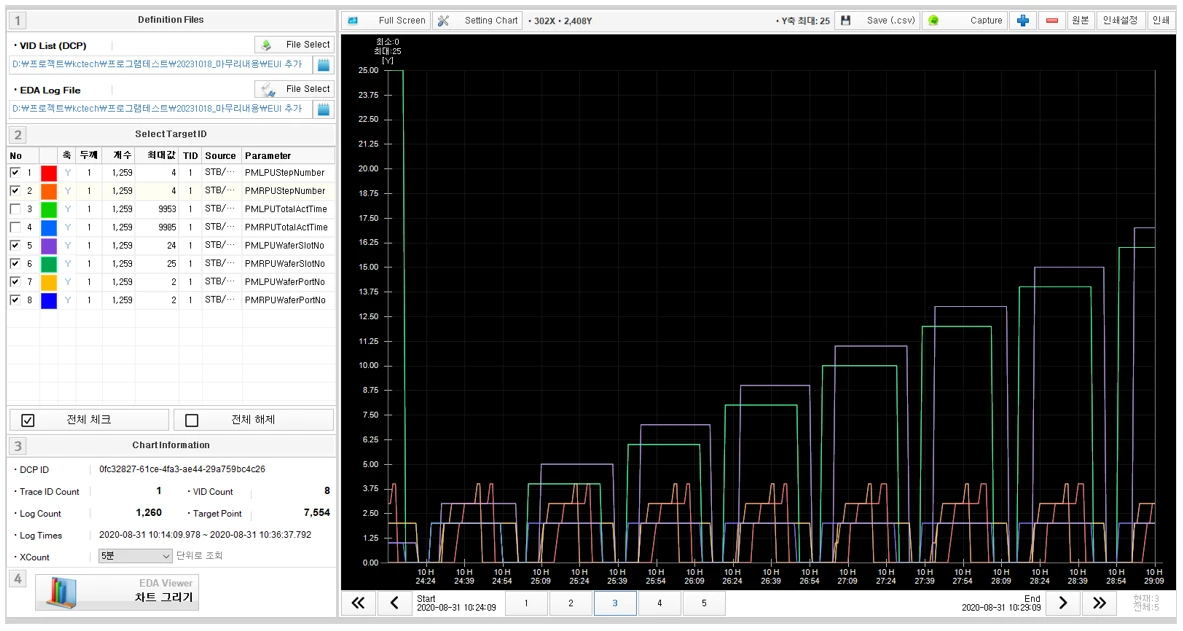1183x631 pixels.
Task: Click the VID List file path field
Action: [161, 65]
